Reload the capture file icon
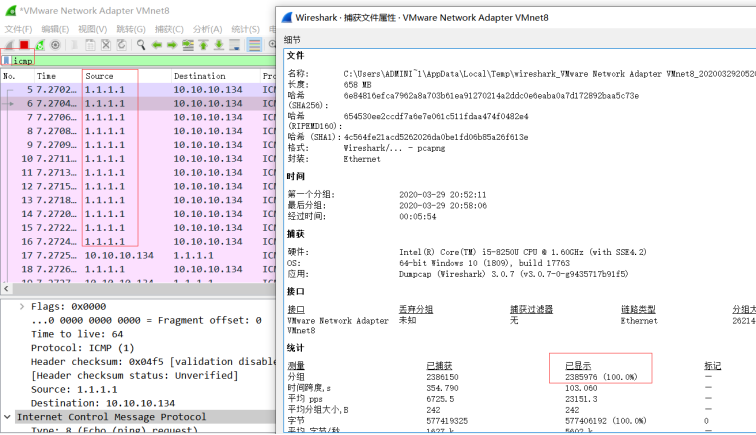Screen dimensions: 756x435 click(x=122, y=45)
